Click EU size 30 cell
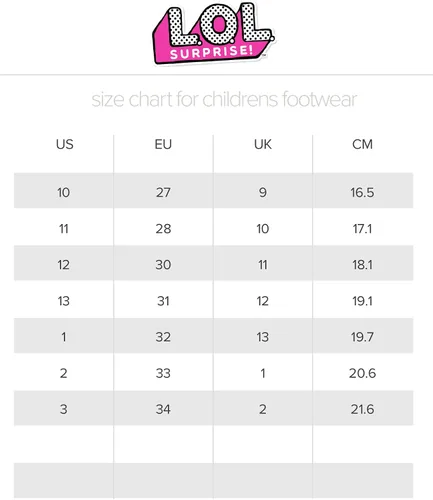 click(163, 265)
